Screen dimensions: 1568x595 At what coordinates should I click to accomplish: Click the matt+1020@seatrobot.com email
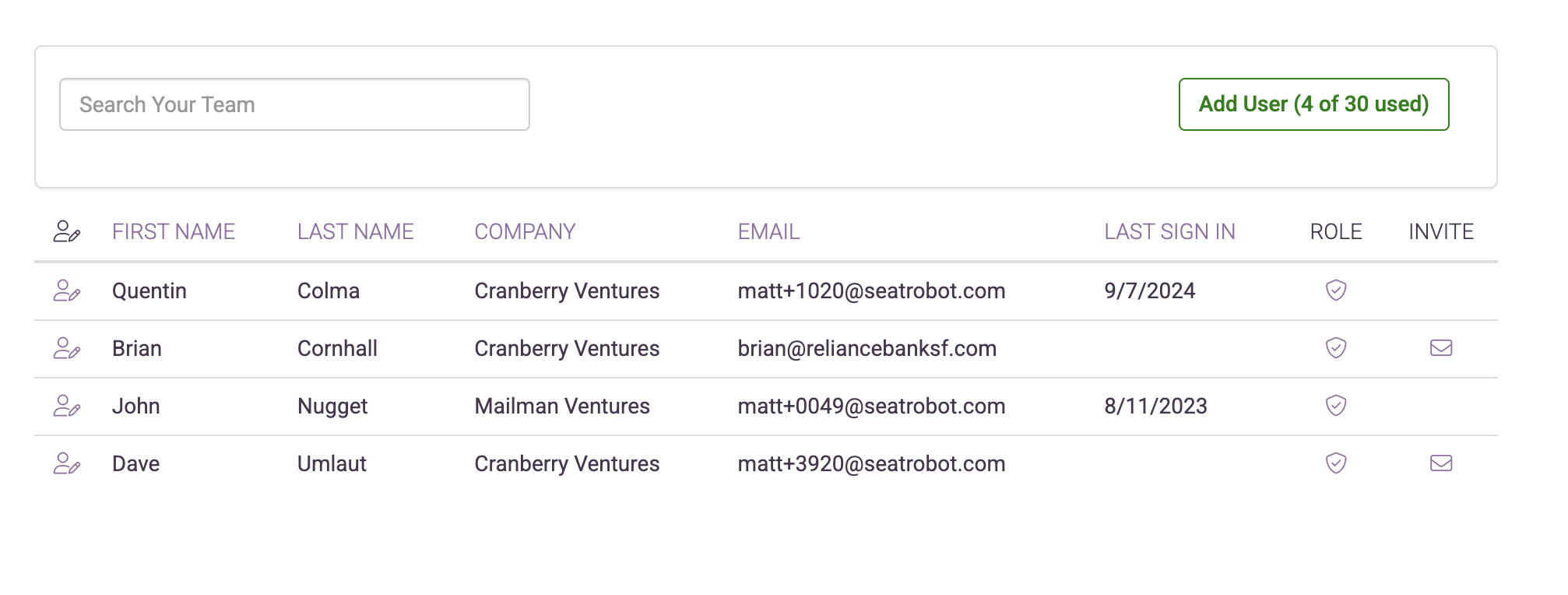coord(871,290)
